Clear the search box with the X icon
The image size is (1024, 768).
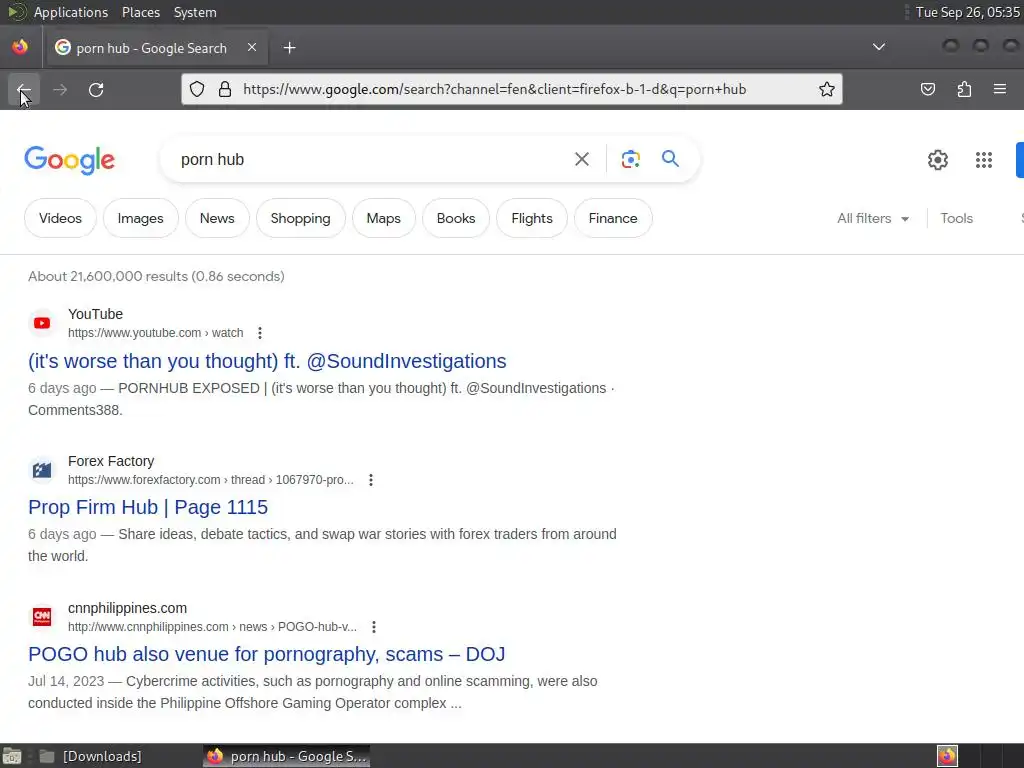tap(582, 159)
